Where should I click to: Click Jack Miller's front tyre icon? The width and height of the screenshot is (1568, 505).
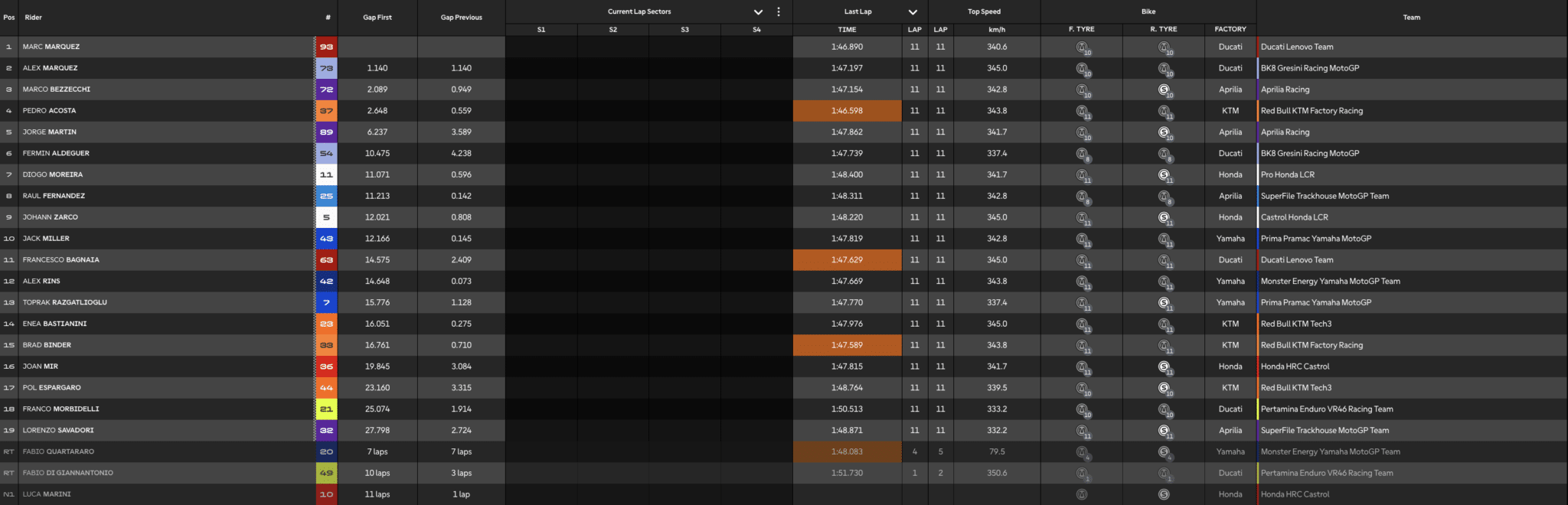point(1082,239)
